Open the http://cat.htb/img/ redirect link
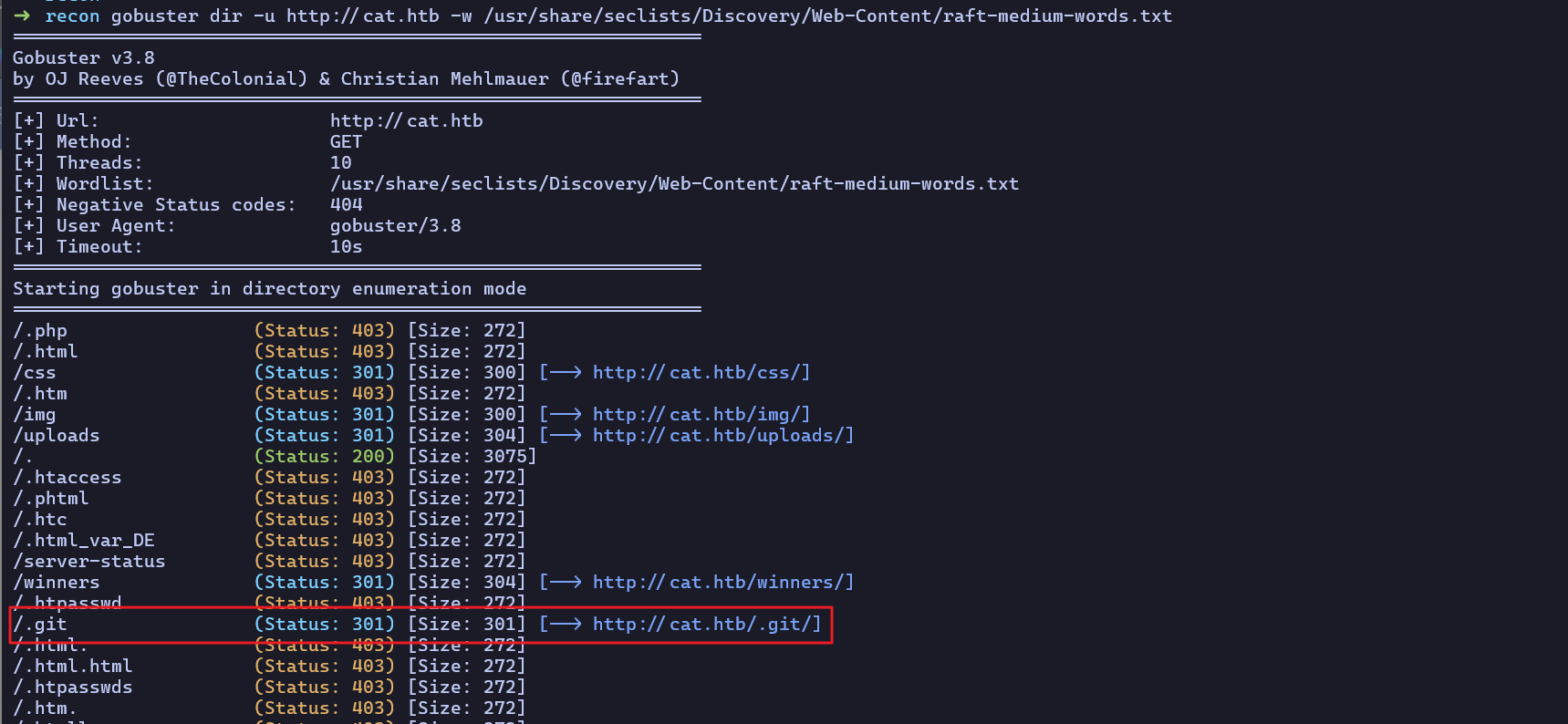The width and height of the screenshot is (1568, 724). [701, 414]
